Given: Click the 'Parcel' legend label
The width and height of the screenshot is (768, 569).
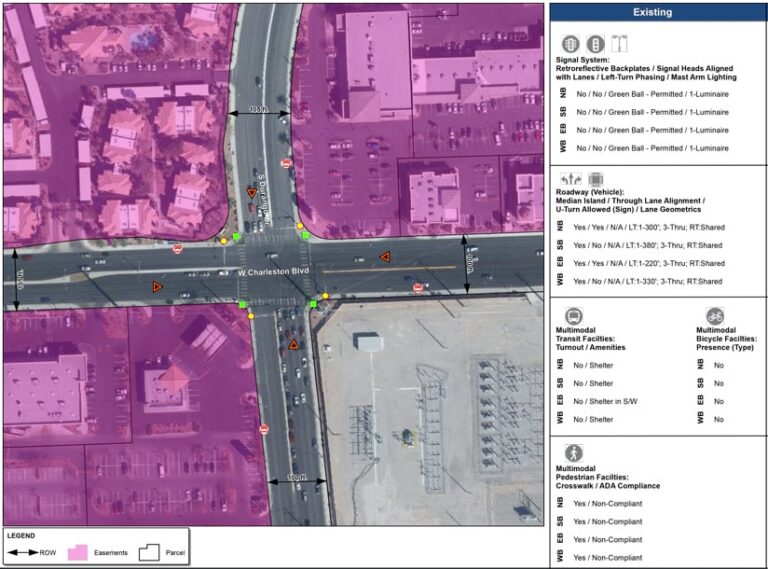Looking at the screenshot, I should point(175,553).
